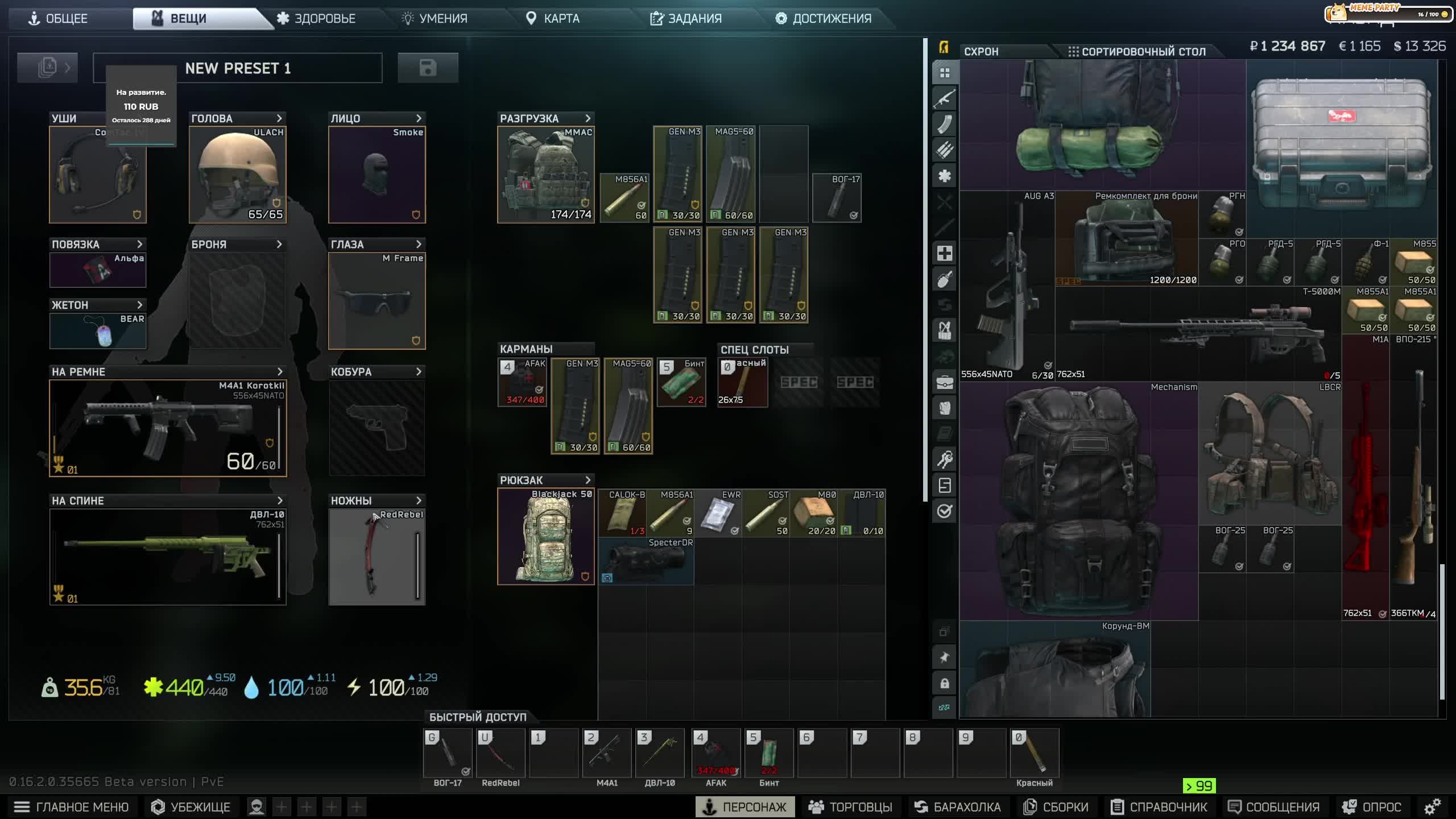Filter stash by ammunition icon
This screenshot has height=819, width=1456.
tap(944, 150)
